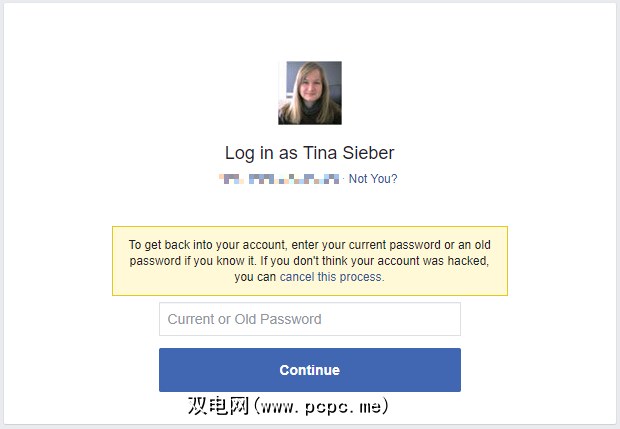Click the "Log in as Tina Sieber" heading
Screen dimensions: 620x429
pos(309,153)
